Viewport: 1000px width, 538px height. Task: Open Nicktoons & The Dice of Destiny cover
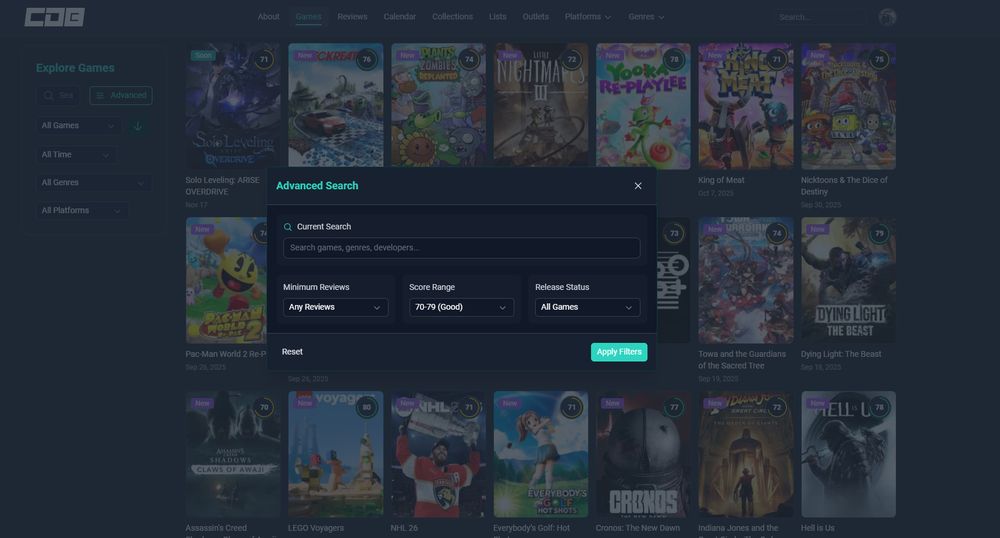click(x=848, y=106)
